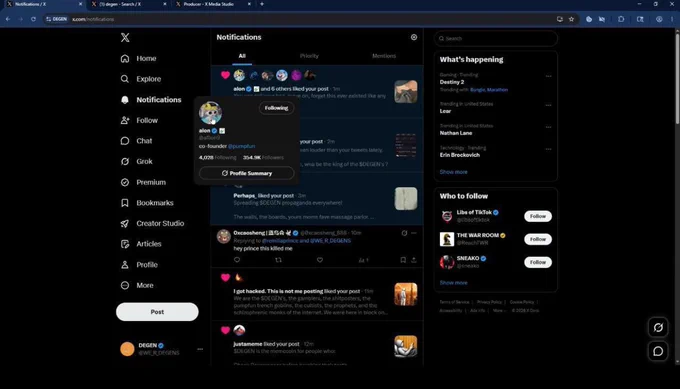Image resolution: width=680 pixels, height=389 pixels.
Task: Open Notifications from sidebar
Action: (x=150, y=100)
